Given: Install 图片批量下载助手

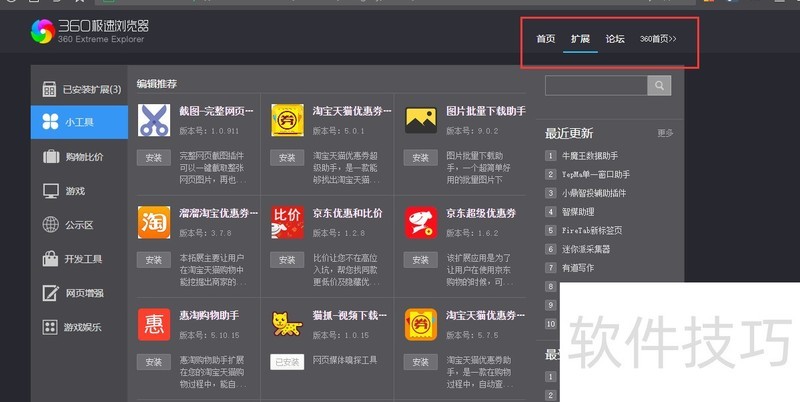Looking at the screenshot, I should tap(420, 158).
